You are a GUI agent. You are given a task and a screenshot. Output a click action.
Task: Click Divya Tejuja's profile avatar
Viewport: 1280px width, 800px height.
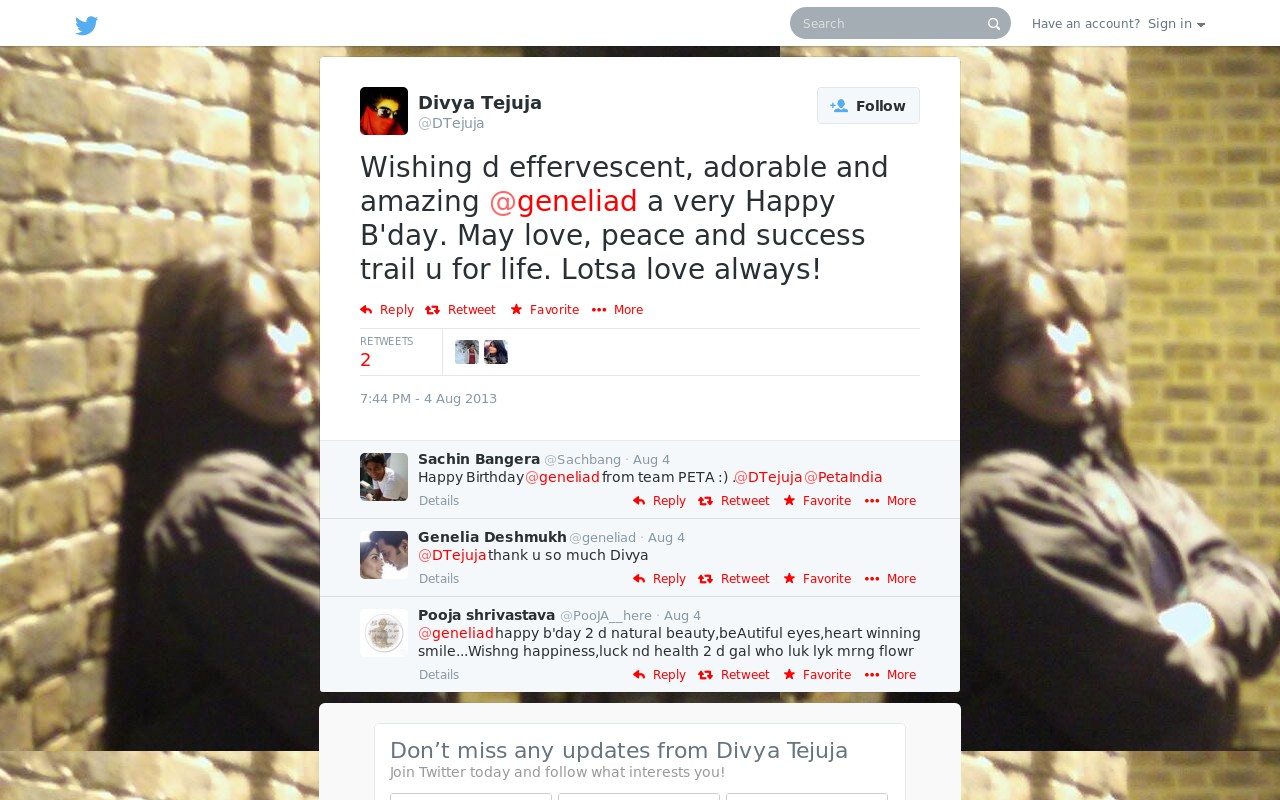(384, 111)
